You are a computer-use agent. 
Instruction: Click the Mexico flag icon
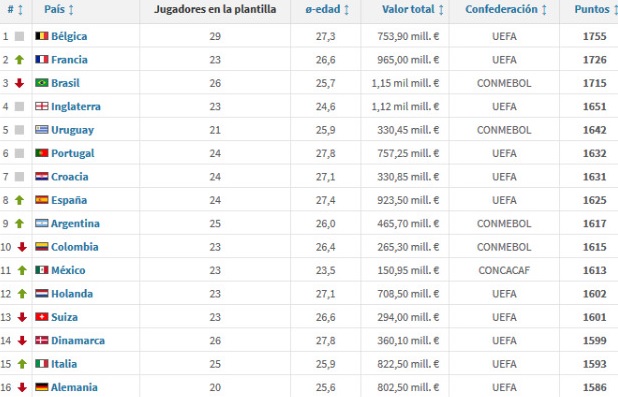42,270
